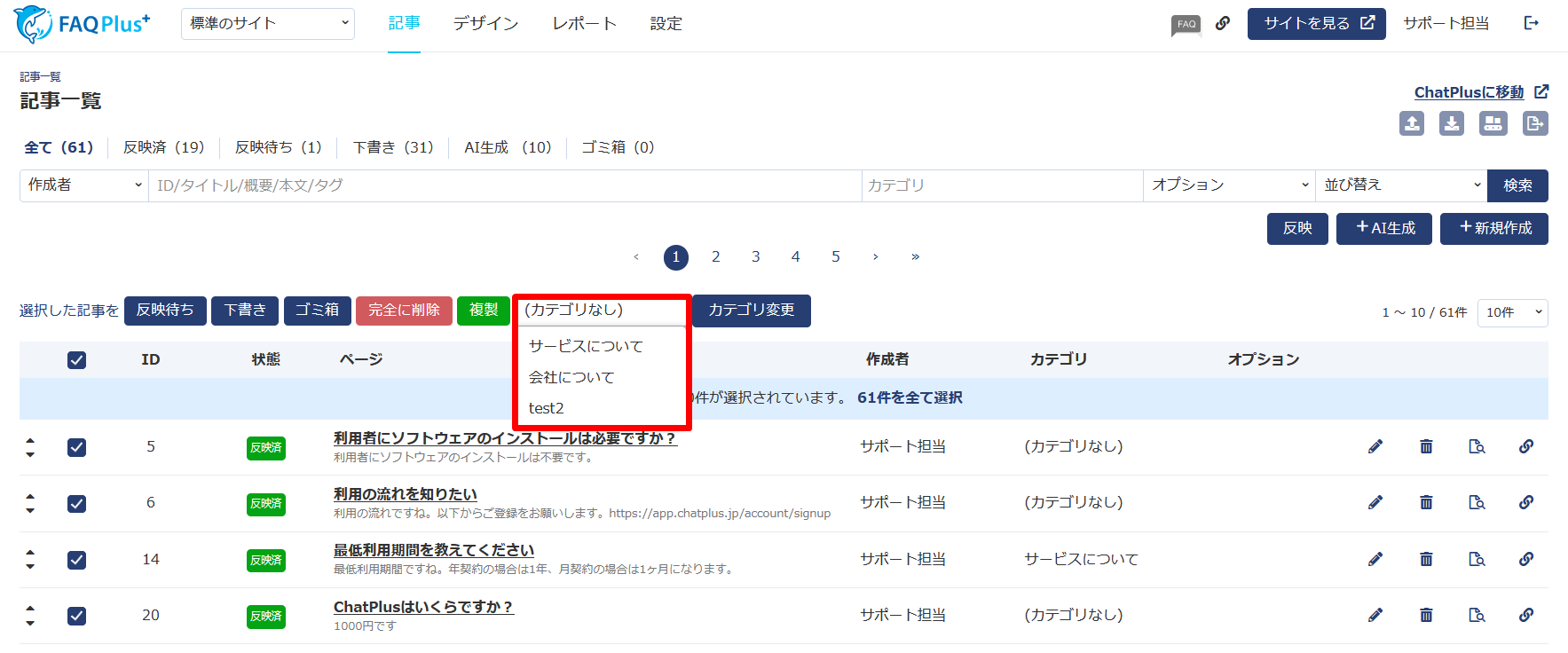The height and width of the screenshot is (653, 1568).
Task: Uncheck the checkbox for article ID 5
Action: (x=77, y=447)
